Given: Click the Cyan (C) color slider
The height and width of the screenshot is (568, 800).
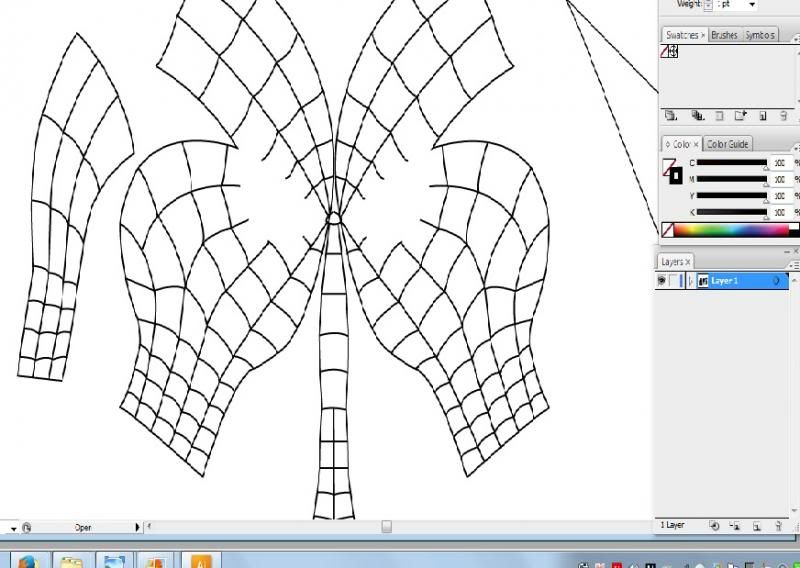Looking at the screenshot, I should click(732, 163).
